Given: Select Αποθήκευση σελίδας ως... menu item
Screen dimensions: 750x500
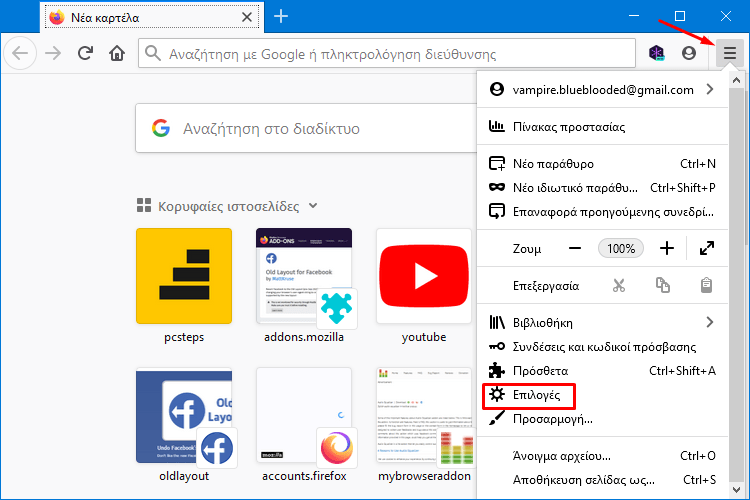Looking at the screenshot, I should tap(602, 479).
